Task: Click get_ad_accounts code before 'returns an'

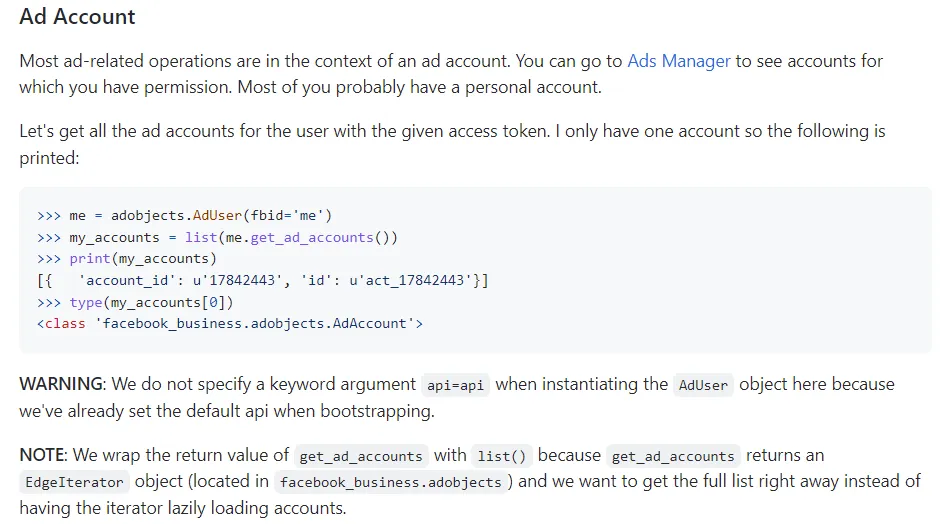Action: click(674, 456)
